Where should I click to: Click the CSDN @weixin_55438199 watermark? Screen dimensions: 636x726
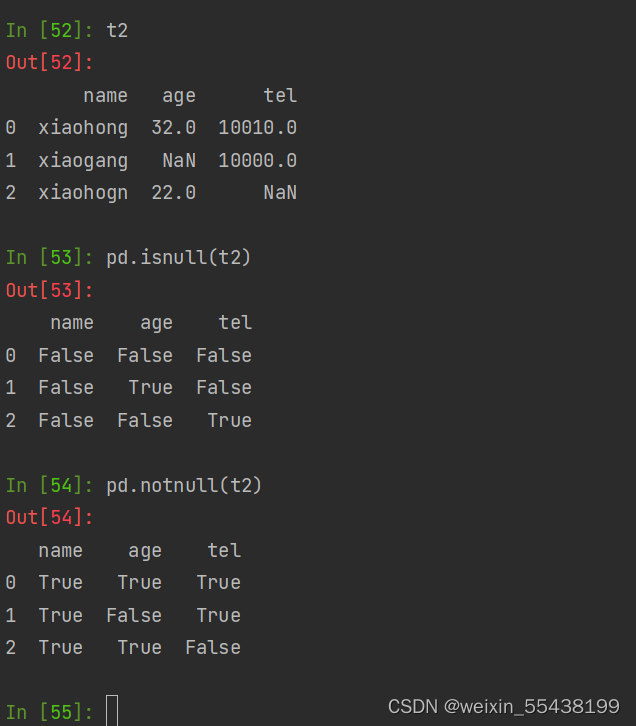(x=503, y=707)
